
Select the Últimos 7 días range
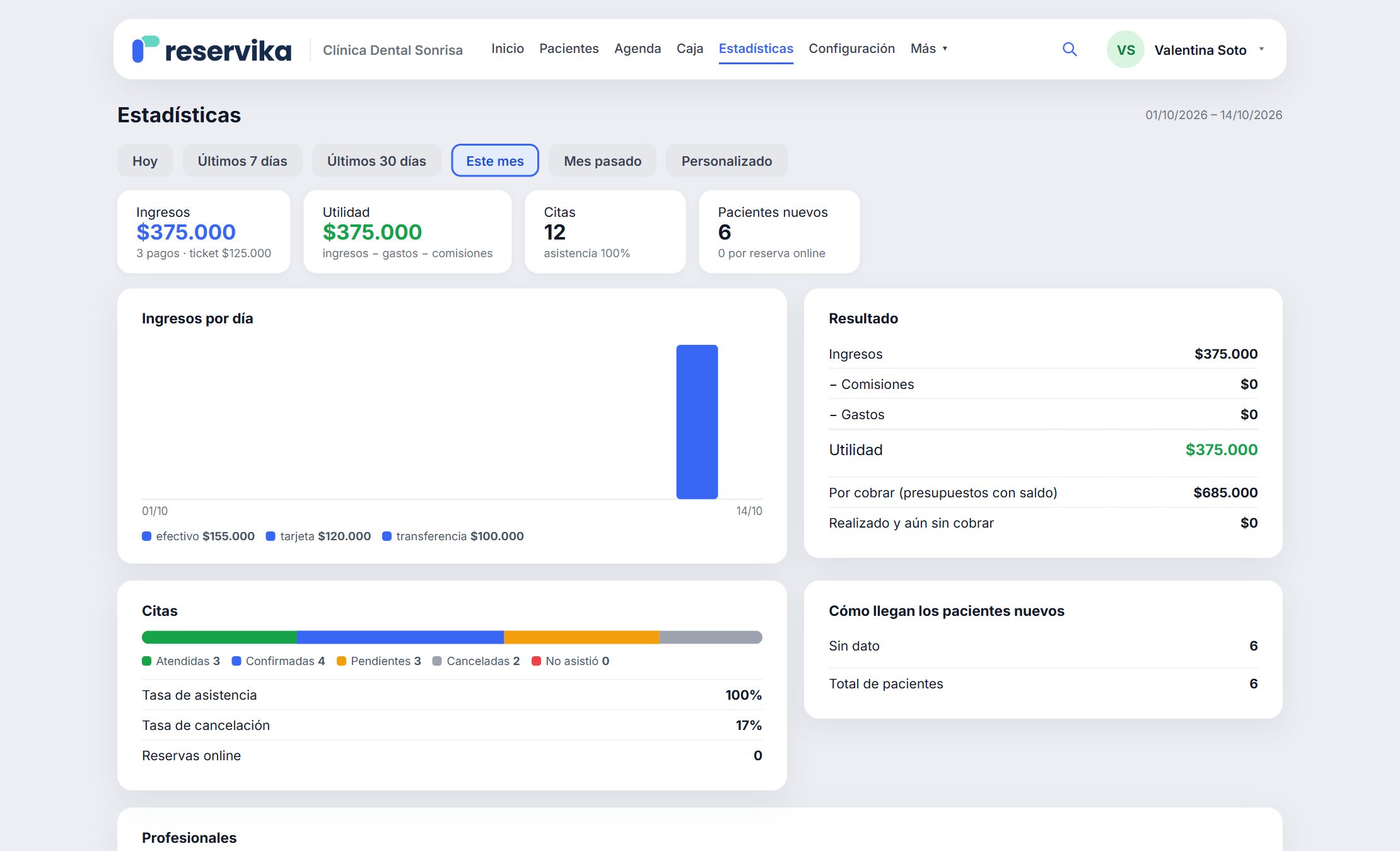242,161
